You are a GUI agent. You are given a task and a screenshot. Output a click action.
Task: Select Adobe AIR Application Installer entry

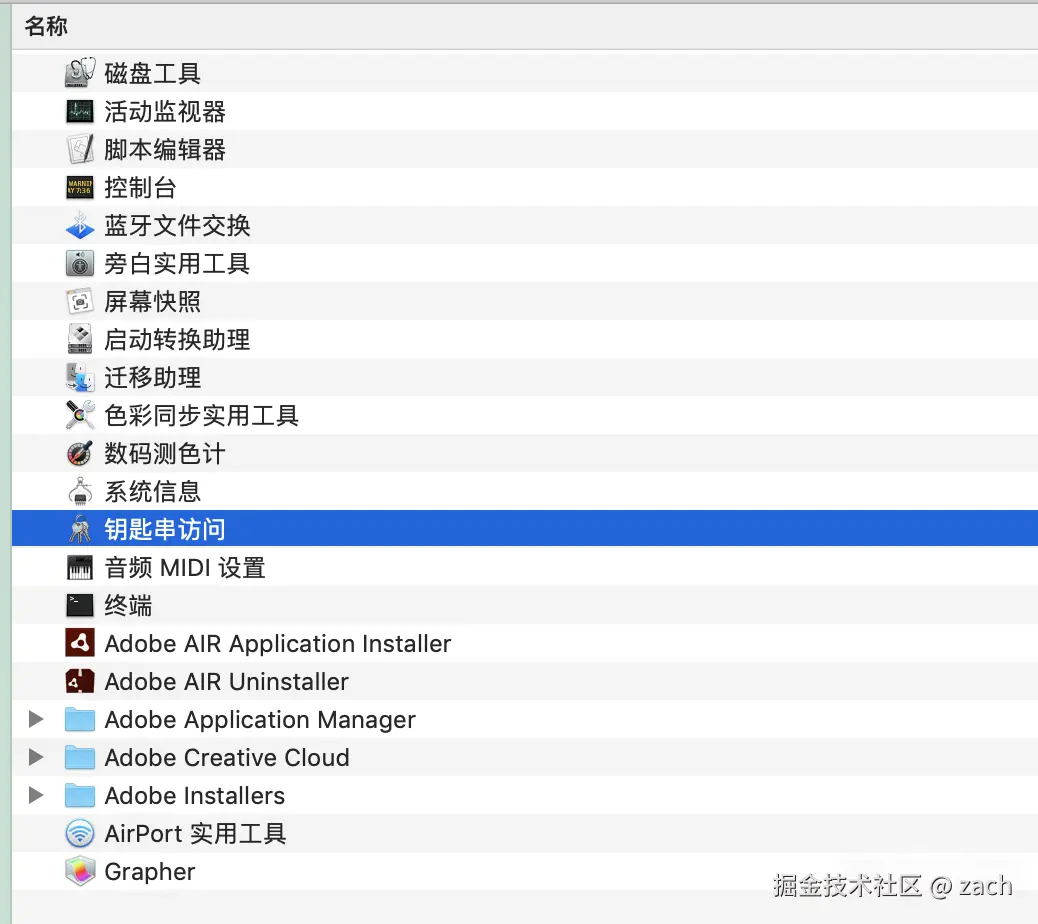(x=278, y=644)
